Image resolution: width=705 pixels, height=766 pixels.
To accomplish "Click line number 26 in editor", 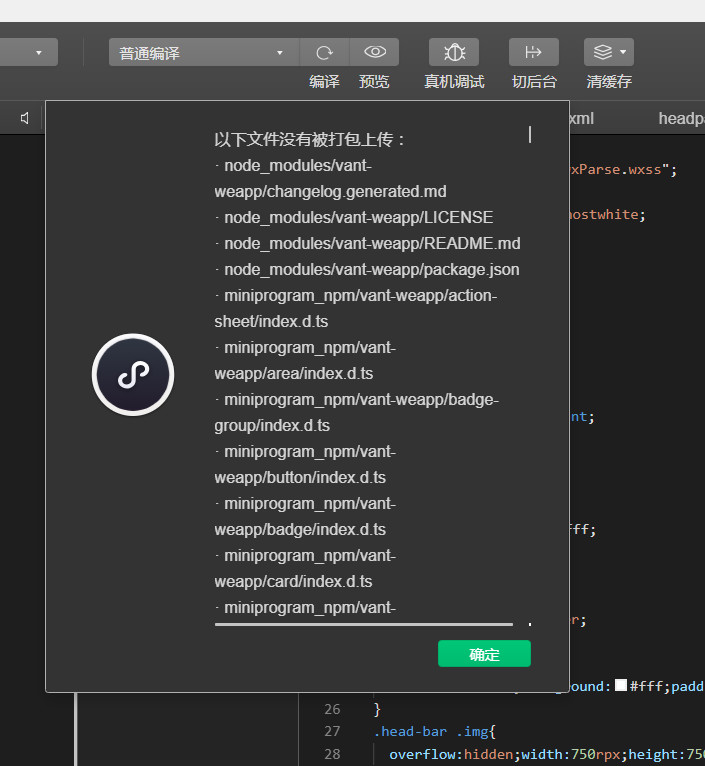I will 332,709.
